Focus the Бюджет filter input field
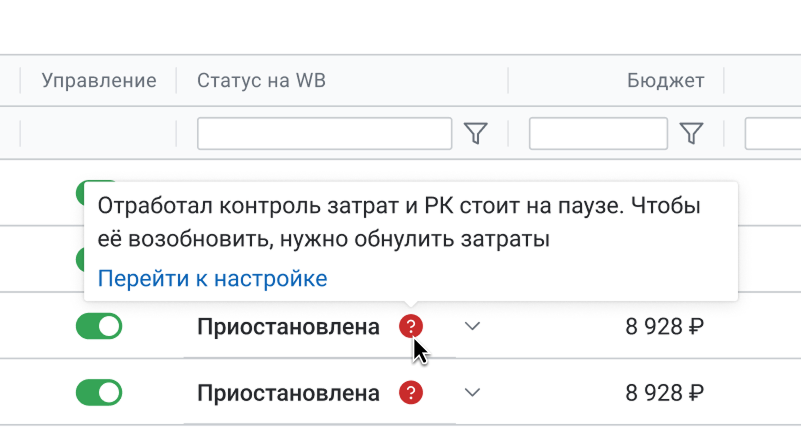 tap(597, 133)
